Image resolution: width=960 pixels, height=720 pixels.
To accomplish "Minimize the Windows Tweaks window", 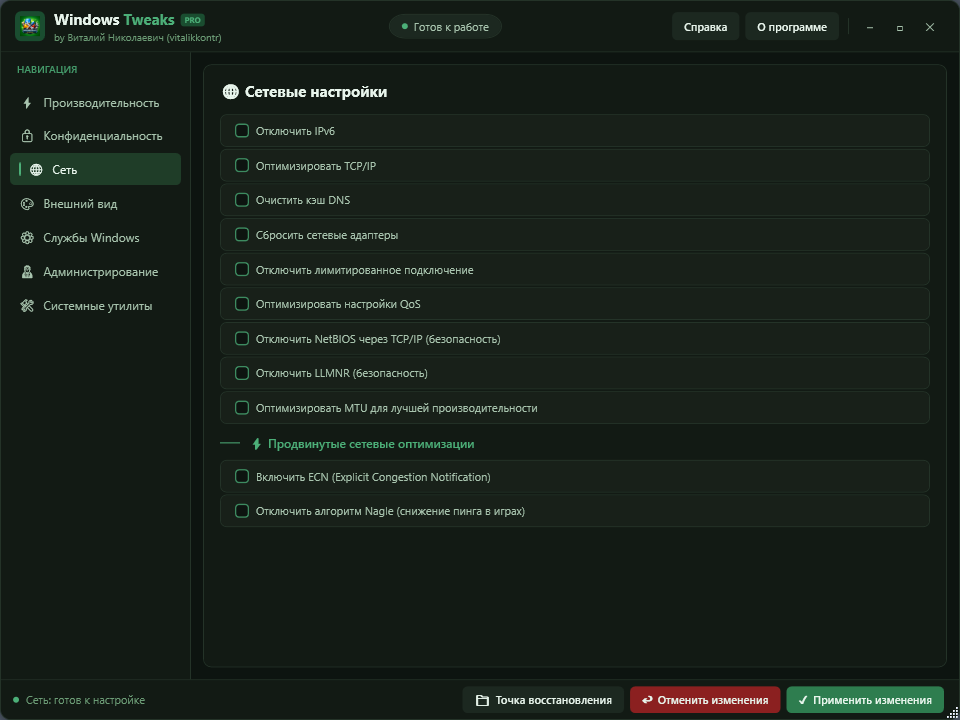I will point(870,28).
